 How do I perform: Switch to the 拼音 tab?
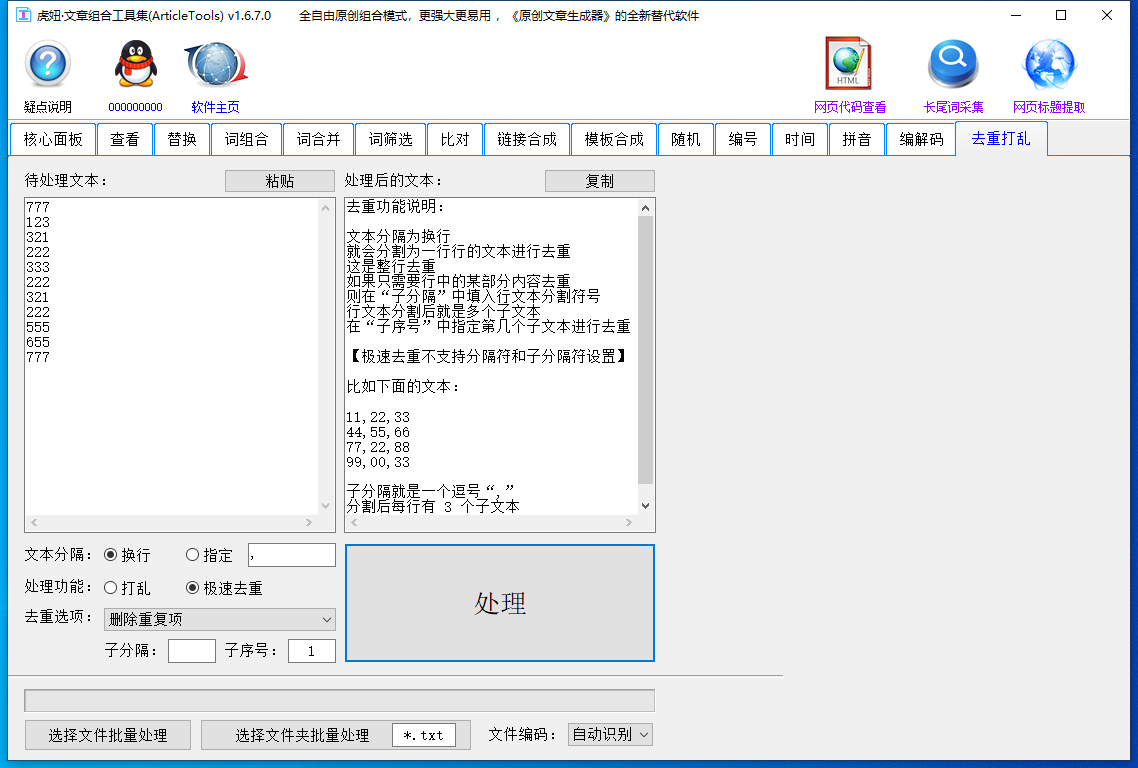point(857,139)
